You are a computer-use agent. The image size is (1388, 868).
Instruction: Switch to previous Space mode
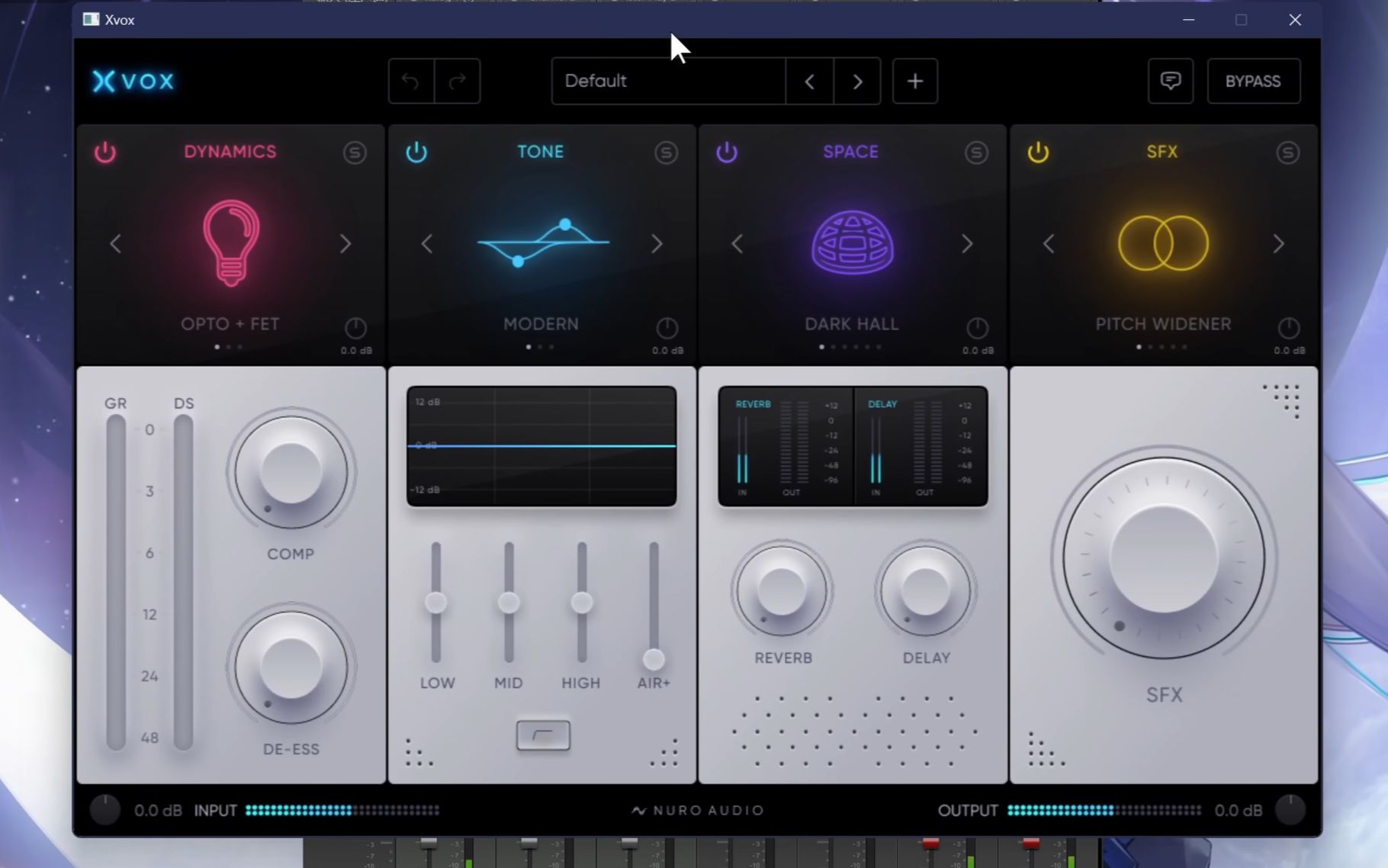(x=737, y=244)
